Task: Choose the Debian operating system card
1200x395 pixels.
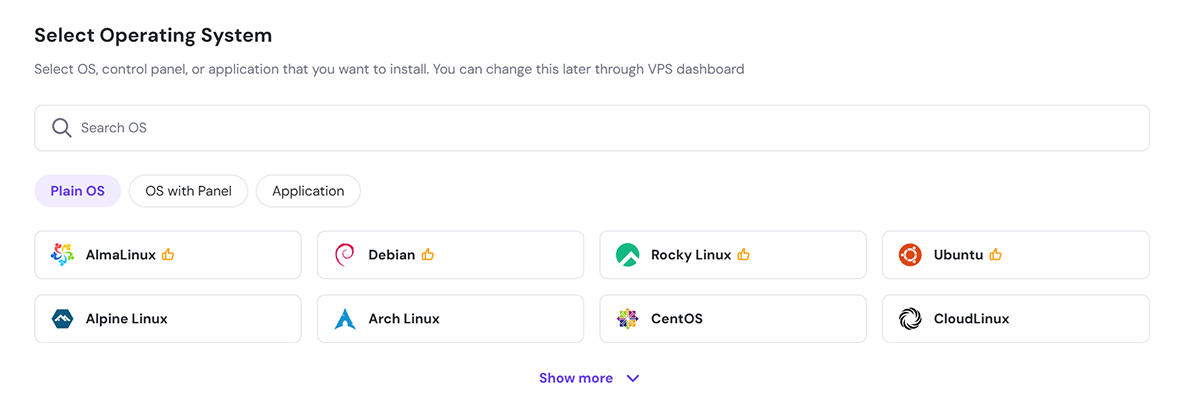Action: (450, 255)
